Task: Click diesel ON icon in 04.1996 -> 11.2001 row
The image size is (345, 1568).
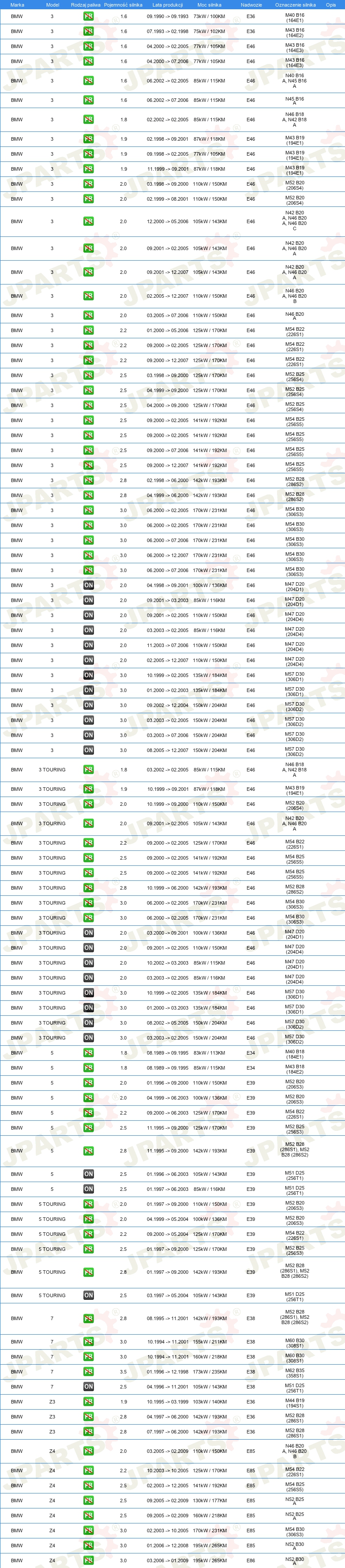Action: tap(88, 1387)
